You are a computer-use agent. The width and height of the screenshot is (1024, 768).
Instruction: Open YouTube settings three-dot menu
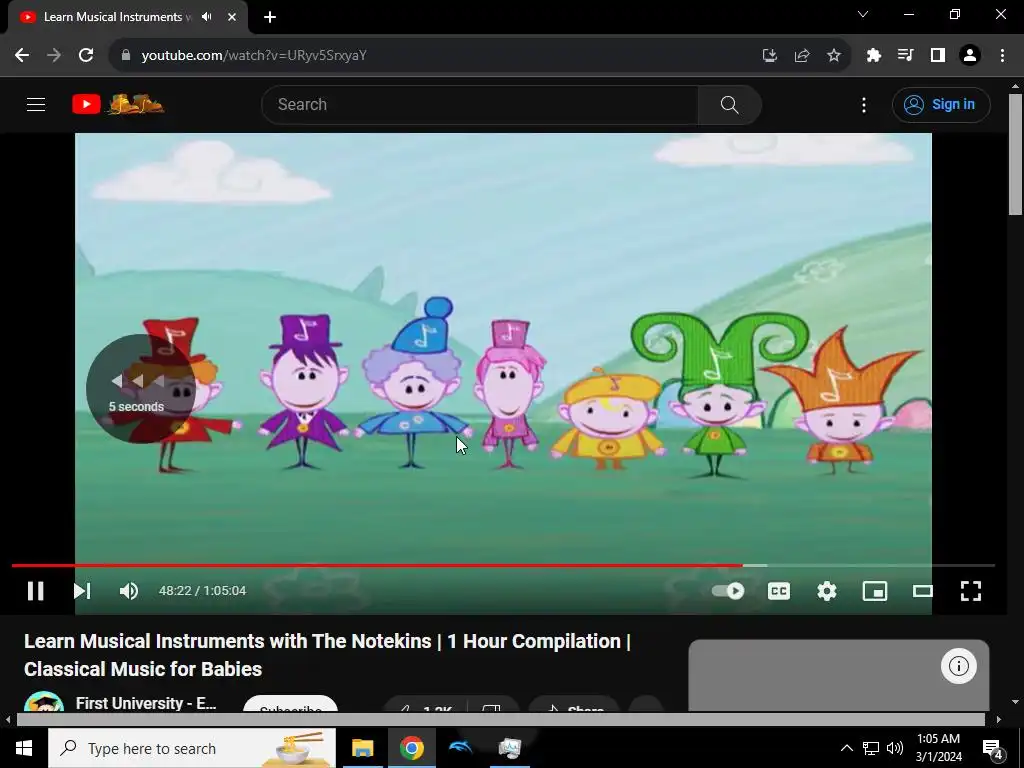(x=864, y=104)
